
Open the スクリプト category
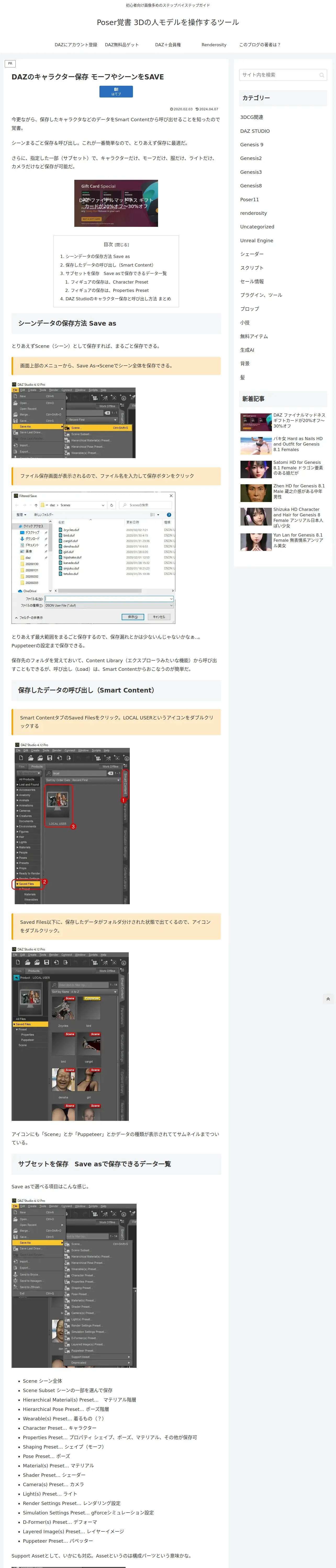pyautogui.click(x=252, y=268)
